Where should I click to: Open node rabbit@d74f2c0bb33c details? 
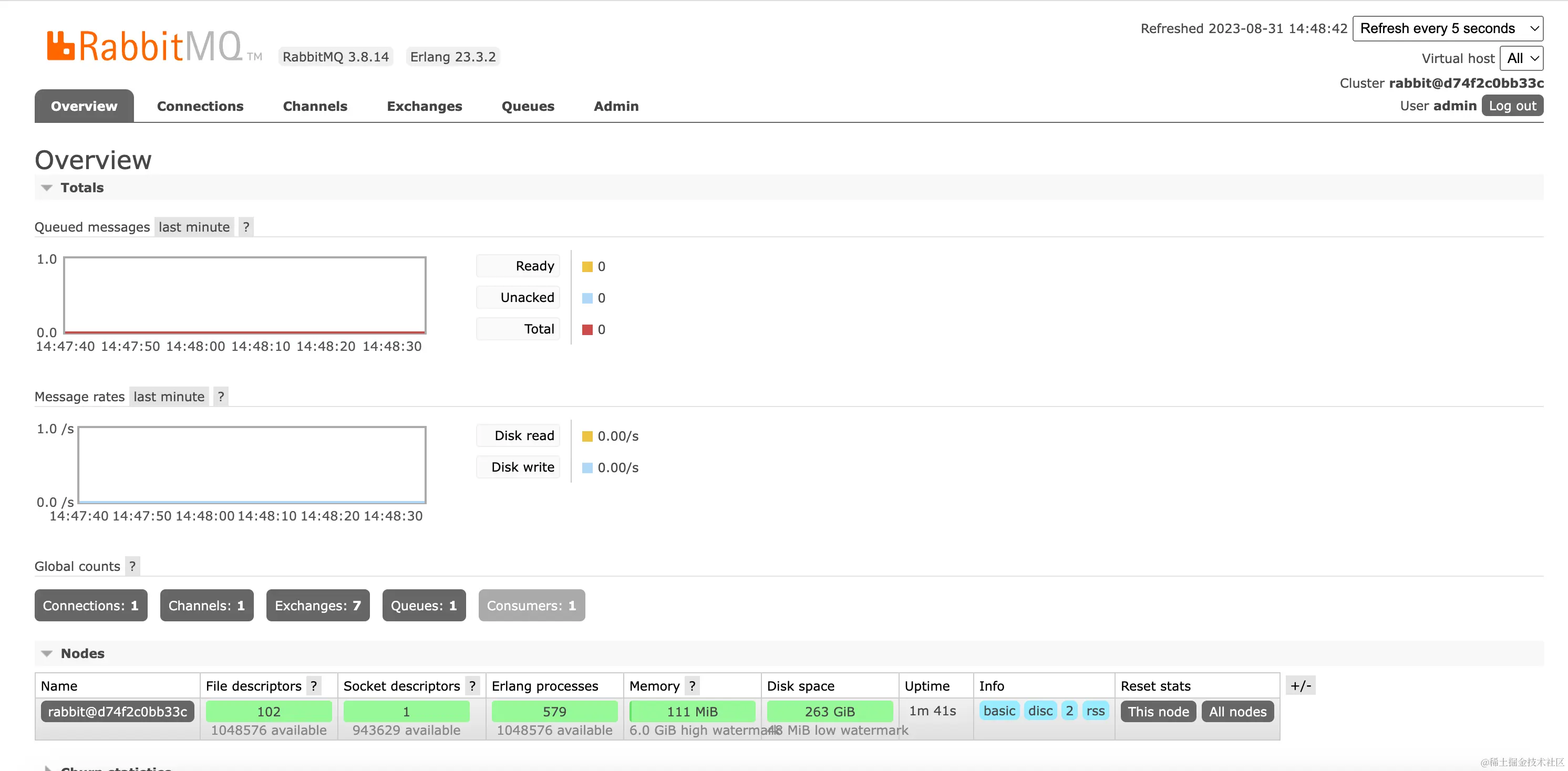[x=118, y=711]
